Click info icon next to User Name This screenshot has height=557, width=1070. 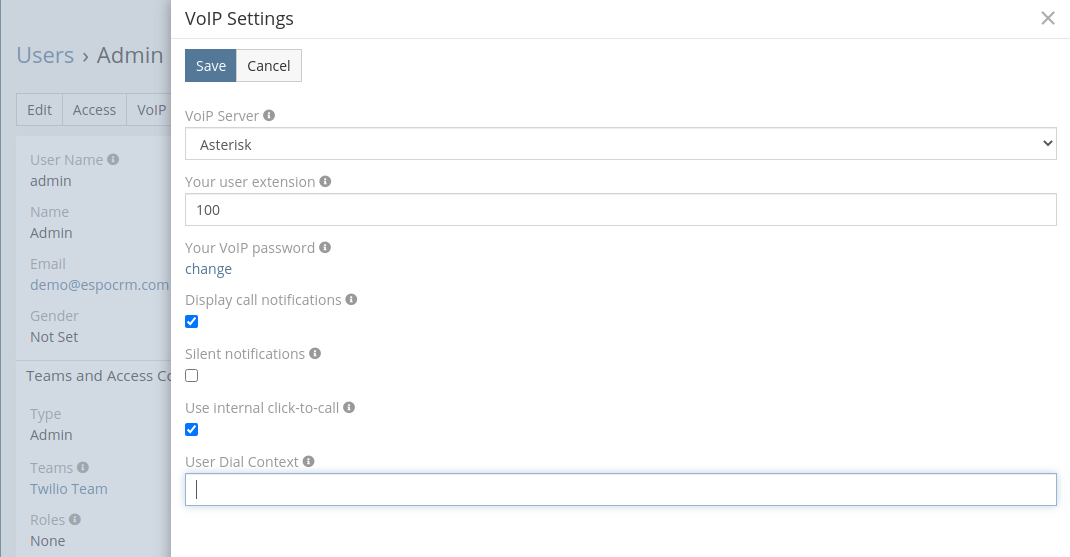pos(113,159)
